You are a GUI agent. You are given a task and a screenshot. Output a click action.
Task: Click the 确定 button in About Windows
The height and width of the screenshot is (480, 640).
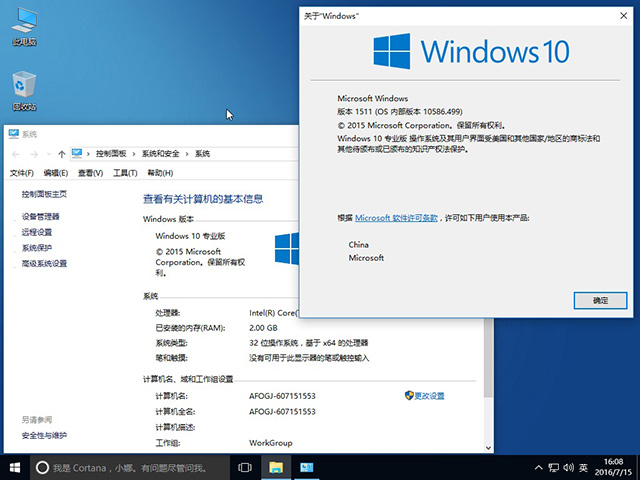600,300
